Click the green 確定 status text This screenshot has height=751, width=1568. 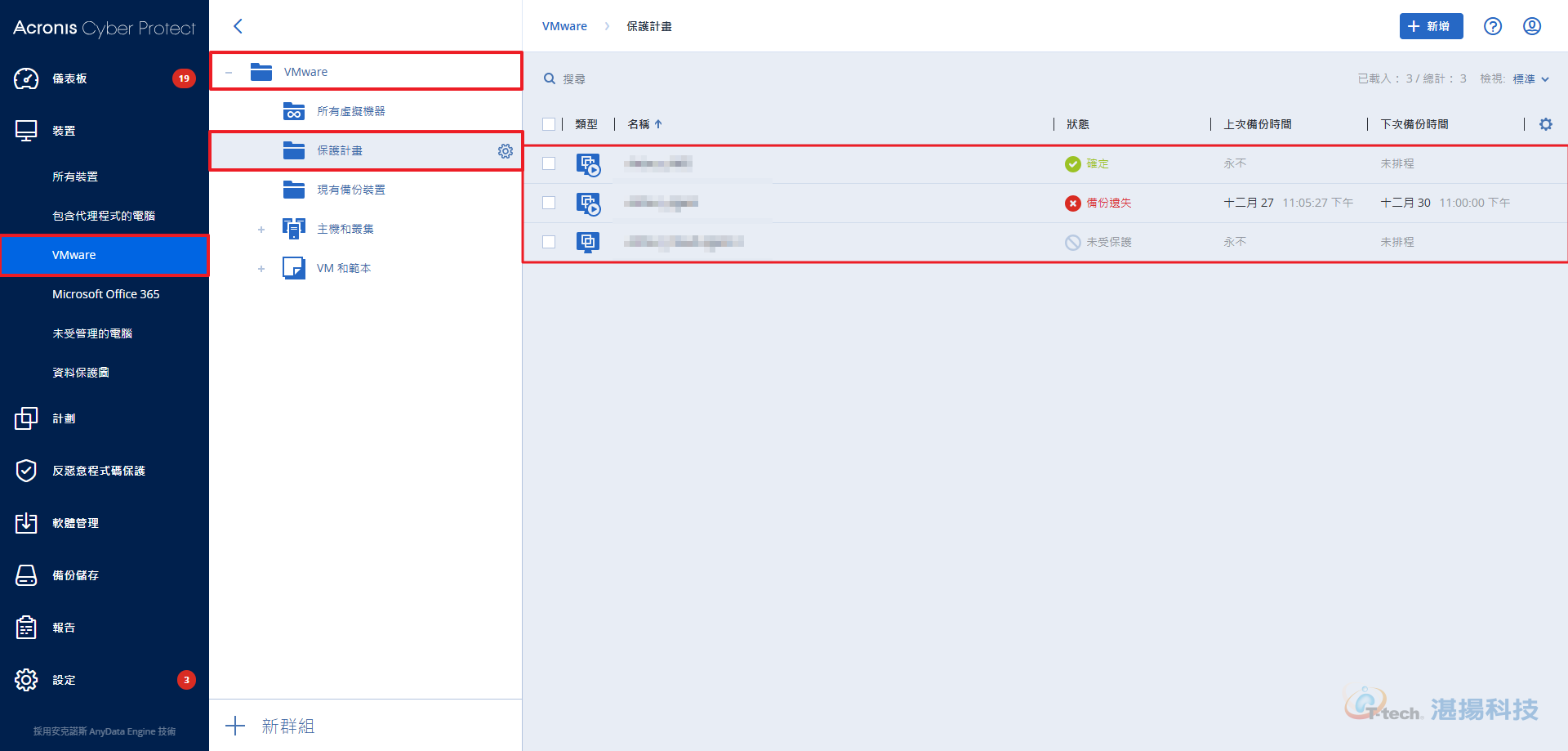click(x=1097, y=163)
